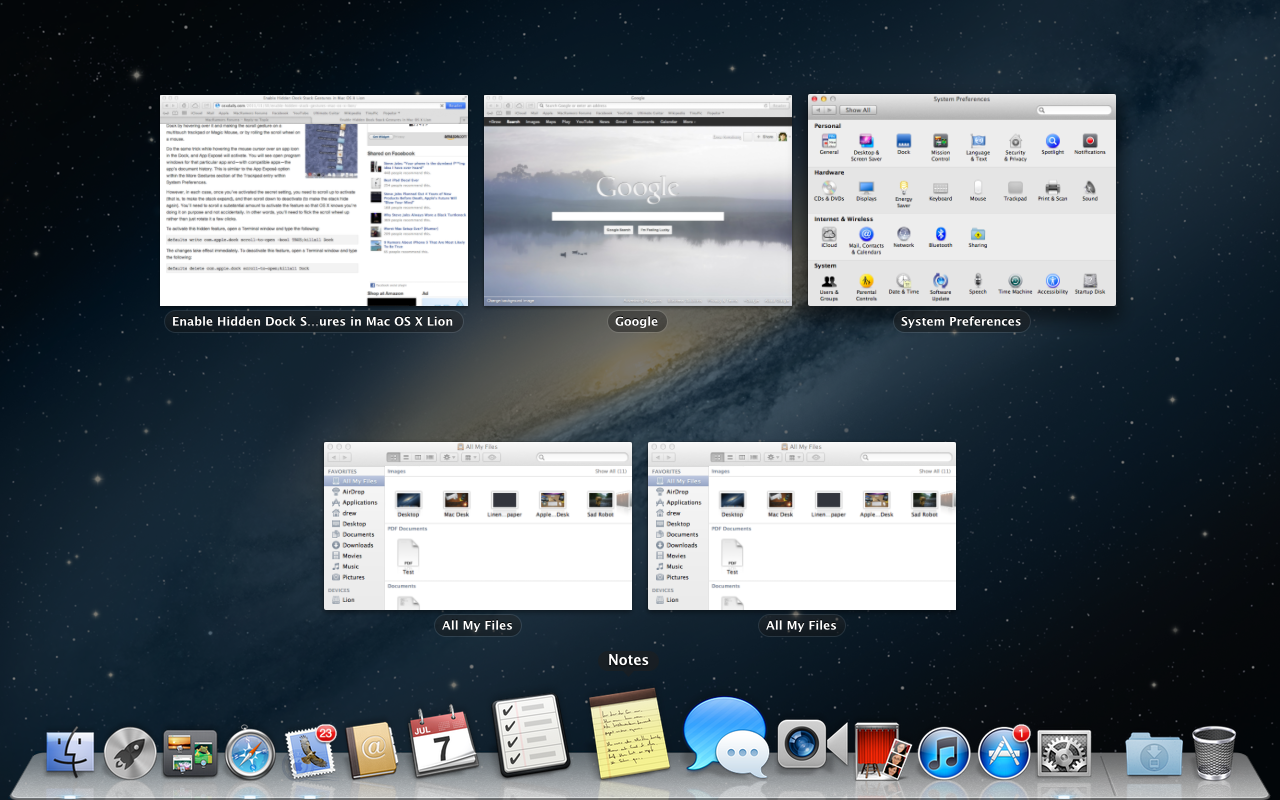1280x800 pixels.
Task: Open General pane in System Preferences window
Action: coord(829,144)
